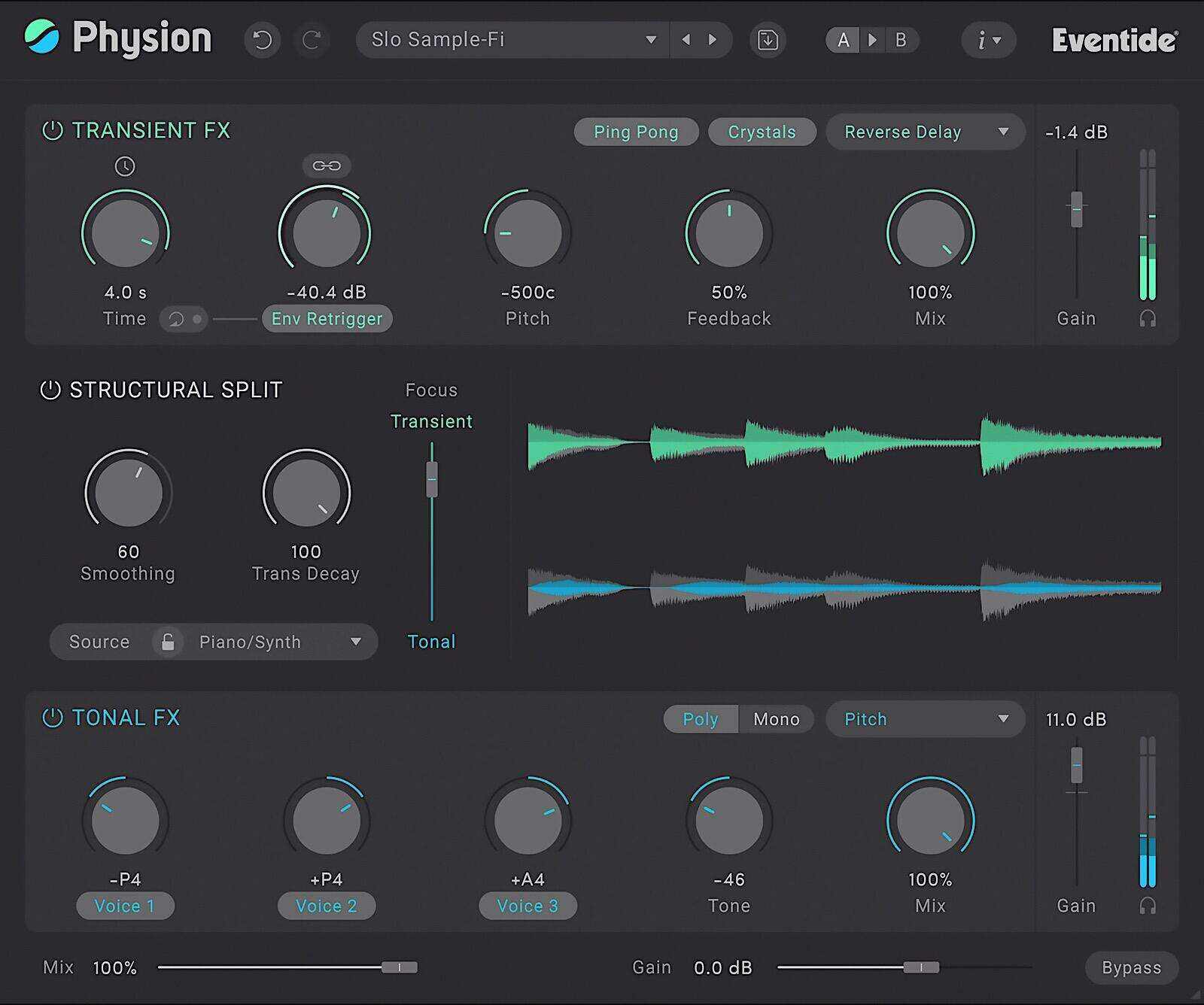This screenshot has width=1204, height=1005.
Task: Redo the last change
Action: pos(312,40)
